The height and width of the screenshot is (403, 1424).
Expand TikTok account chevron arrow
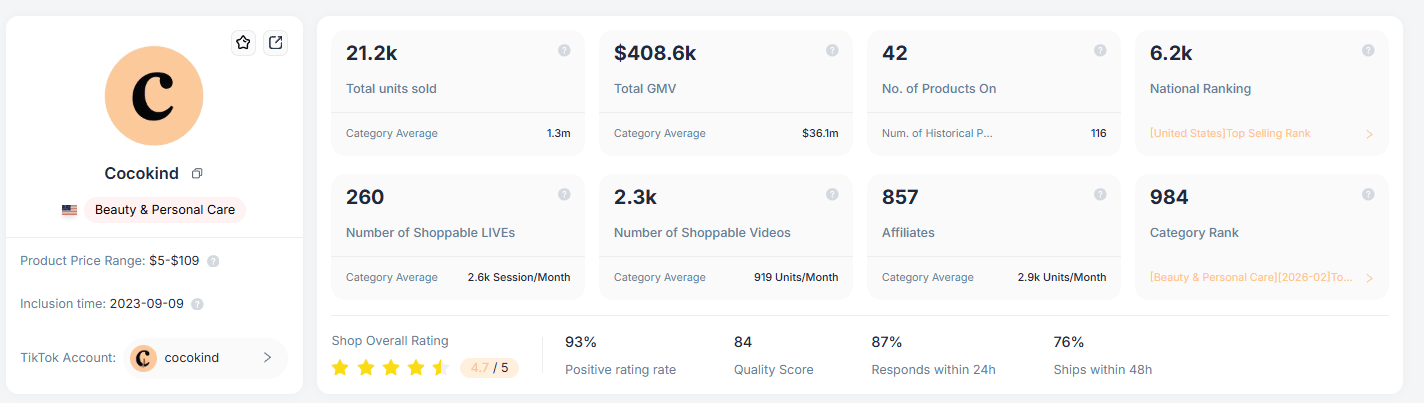point(267,358)
